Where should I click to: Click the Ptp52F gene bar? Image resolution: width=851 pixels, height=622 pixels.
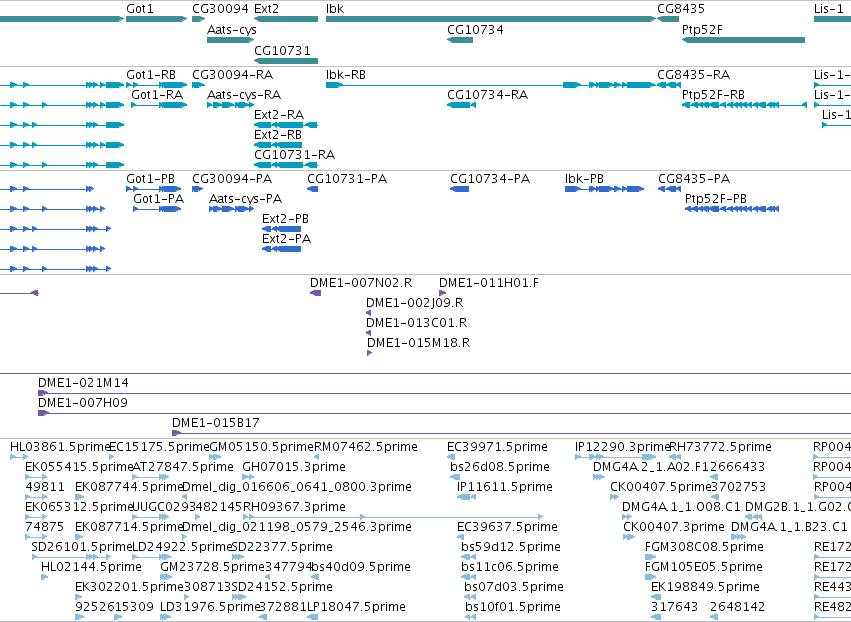point(743,40)
